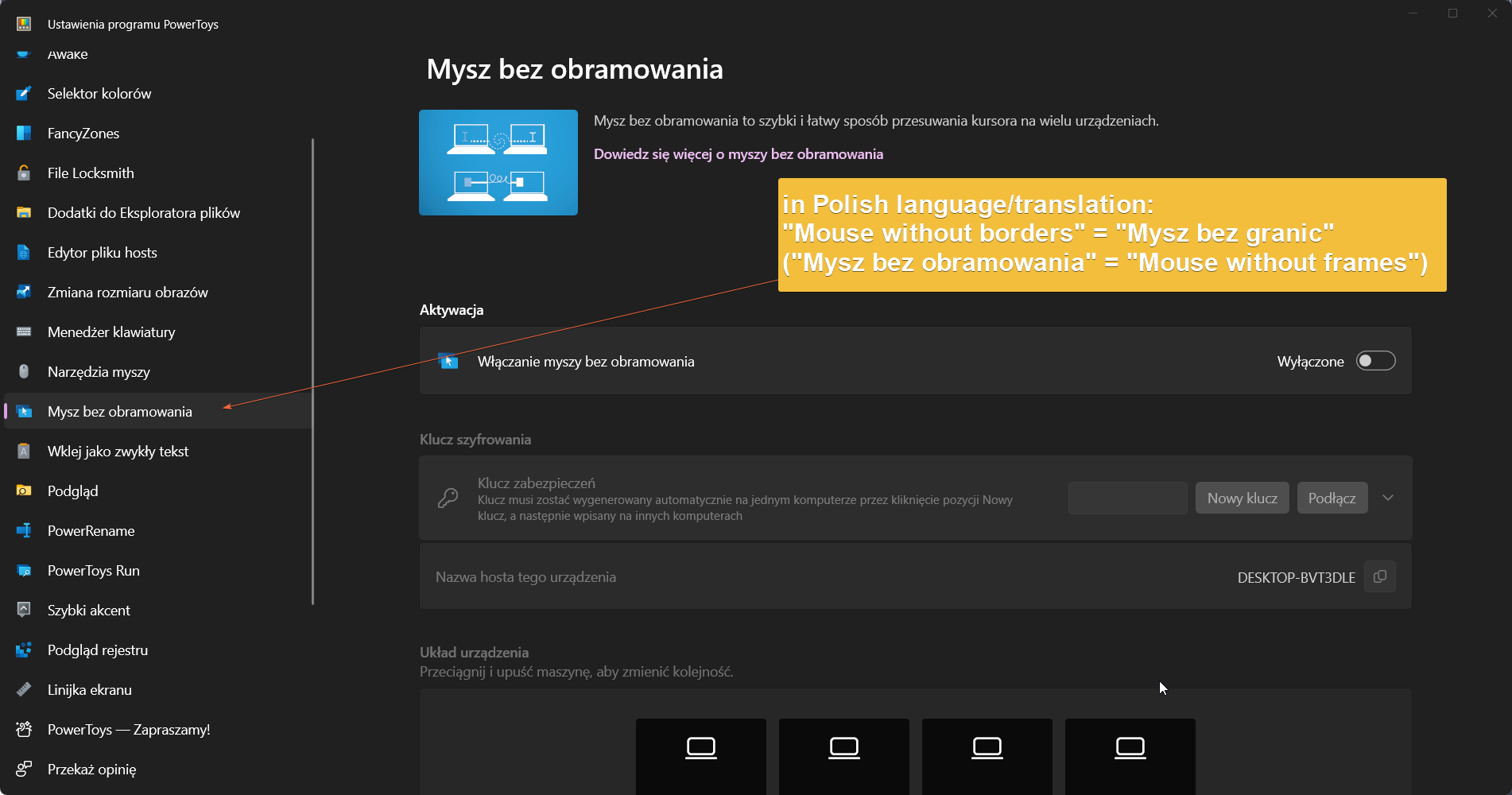Viewport: 1512px width, 795px height.
Task: Click the File Locksmith lock icon
Action: tap(23, 173)
